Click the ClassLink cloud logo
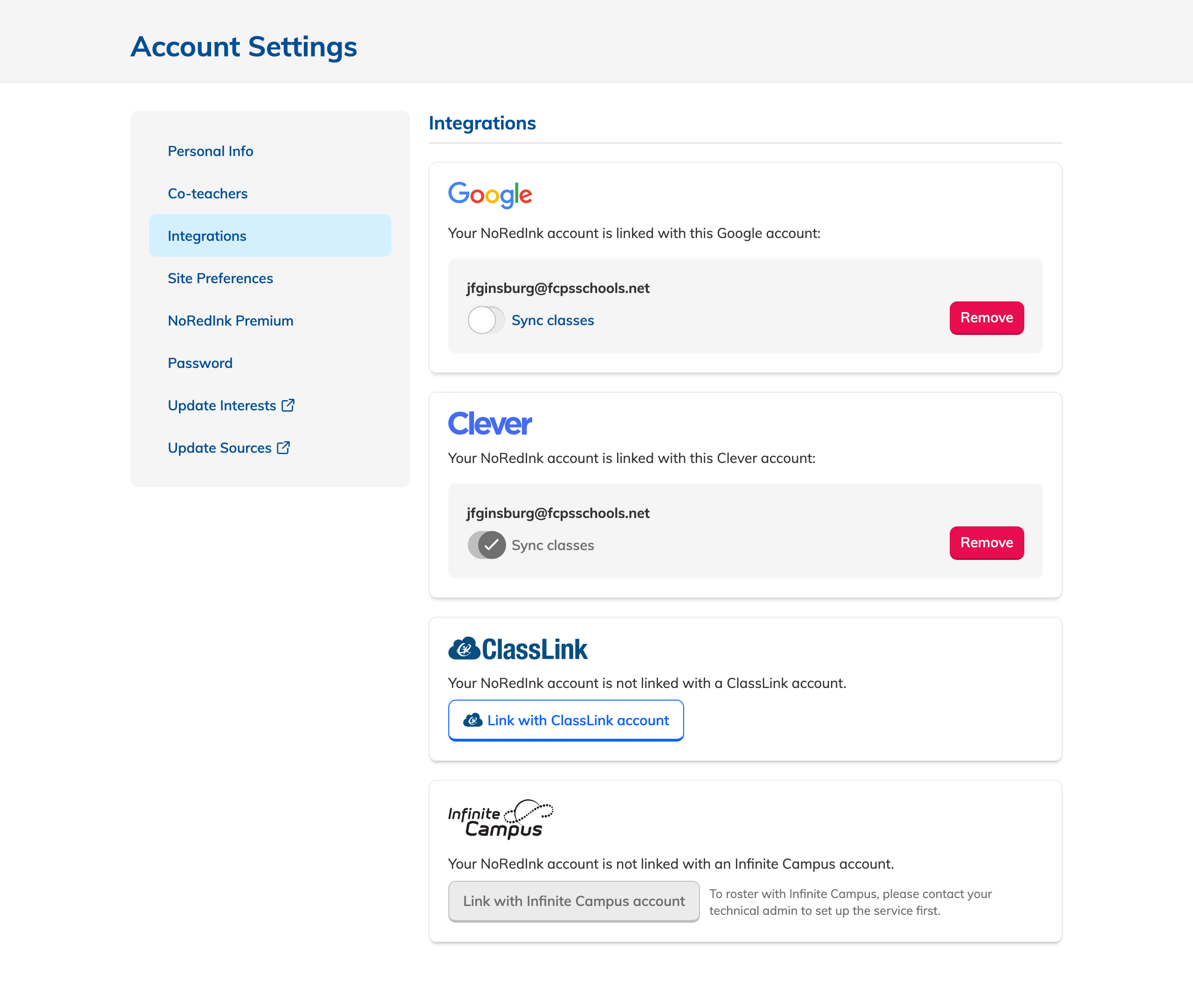 point(464,648)
